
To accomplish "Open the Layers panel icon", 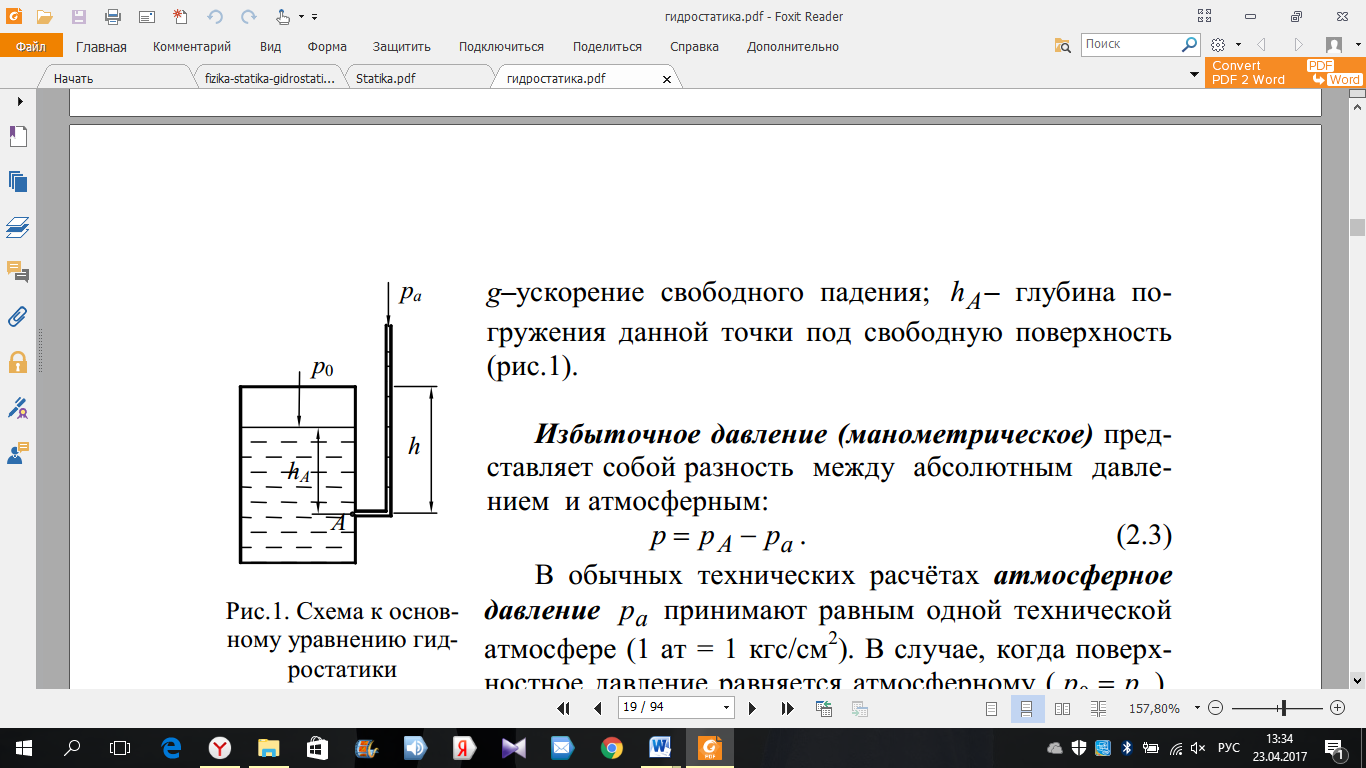I will tap(18, 227).
